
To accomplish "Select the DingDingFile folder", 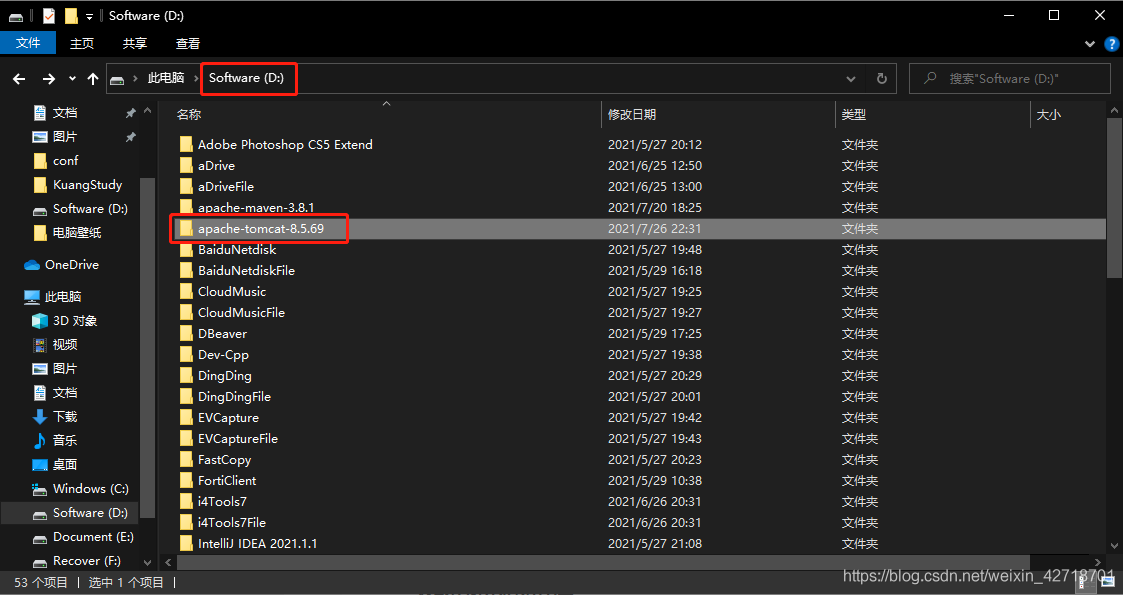I will pos(234,397).
